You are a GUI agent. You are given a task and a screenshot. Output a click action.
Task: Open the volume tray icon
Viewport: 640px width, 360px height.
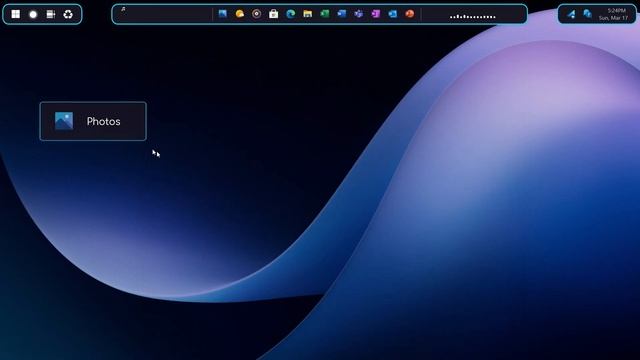(587, 14)
